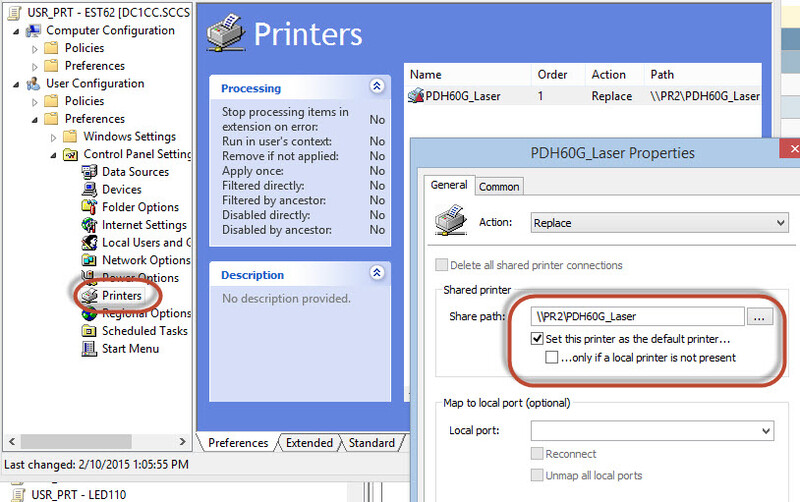Screen dimensions: 800x502
Task: Click the Computer Configuration icon
Action: [34, 31]
